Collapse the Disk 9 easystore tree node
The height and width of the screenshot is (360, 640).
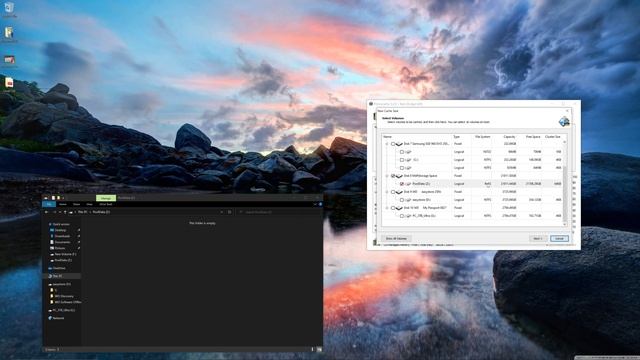pyautogui.click(x=387, y=192)
